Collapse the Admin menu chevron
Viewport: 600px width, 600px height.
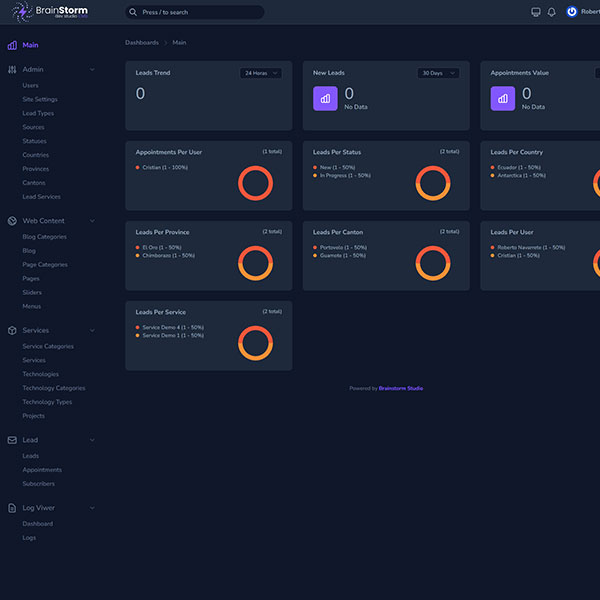click(92, 70)
